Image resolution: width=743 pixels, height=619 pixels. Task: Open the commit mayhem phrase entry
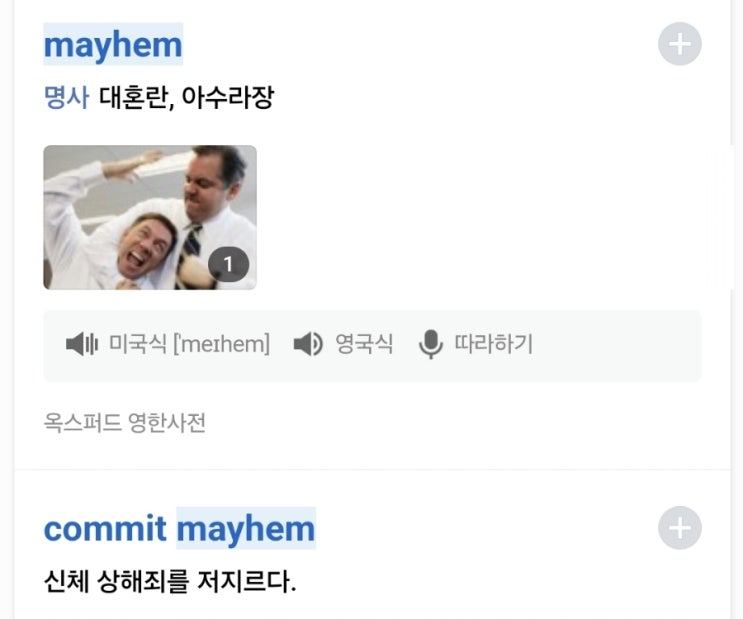pos(180,528)
